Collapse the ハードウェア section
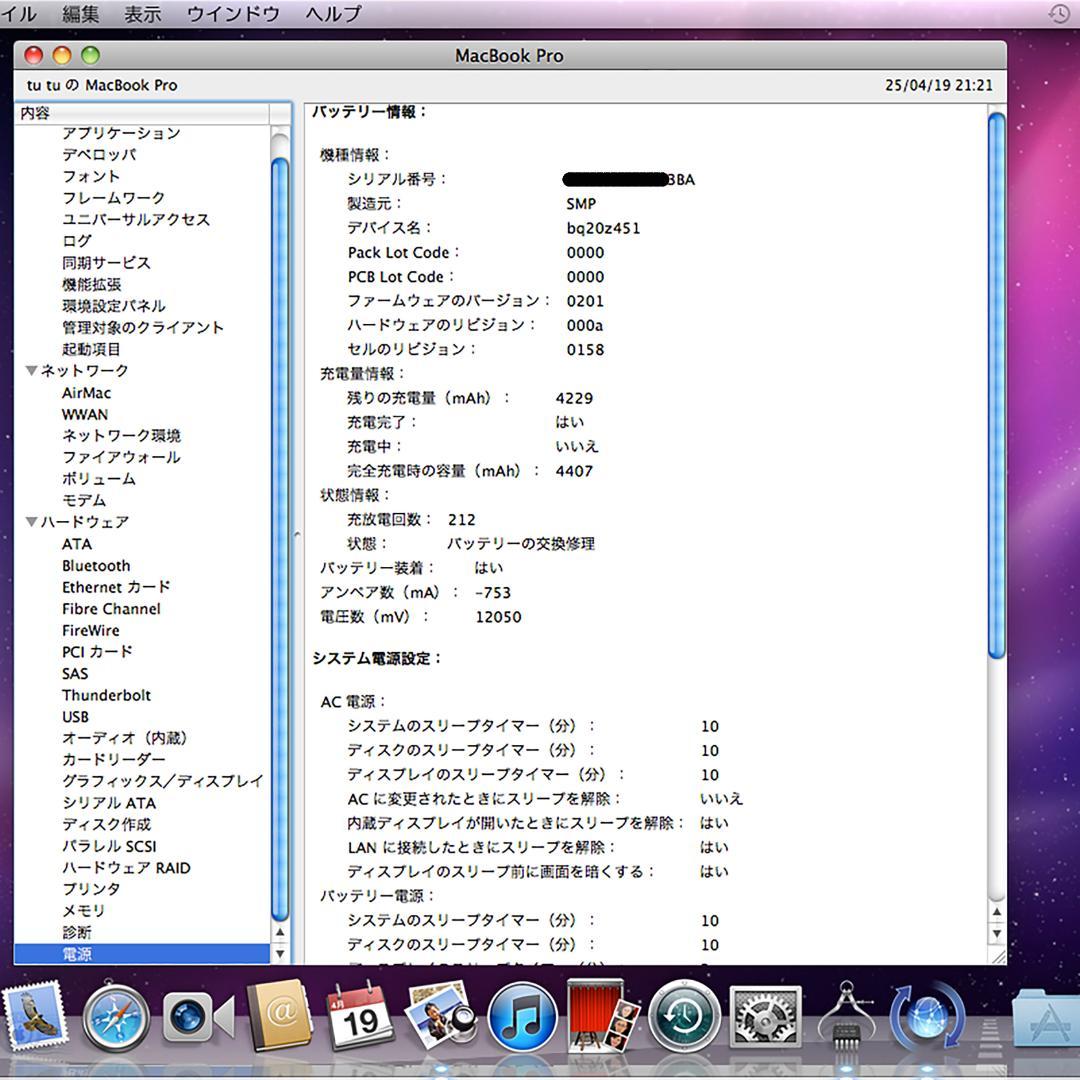The width and height of the screenshot is (1080, 1080). 31,521
